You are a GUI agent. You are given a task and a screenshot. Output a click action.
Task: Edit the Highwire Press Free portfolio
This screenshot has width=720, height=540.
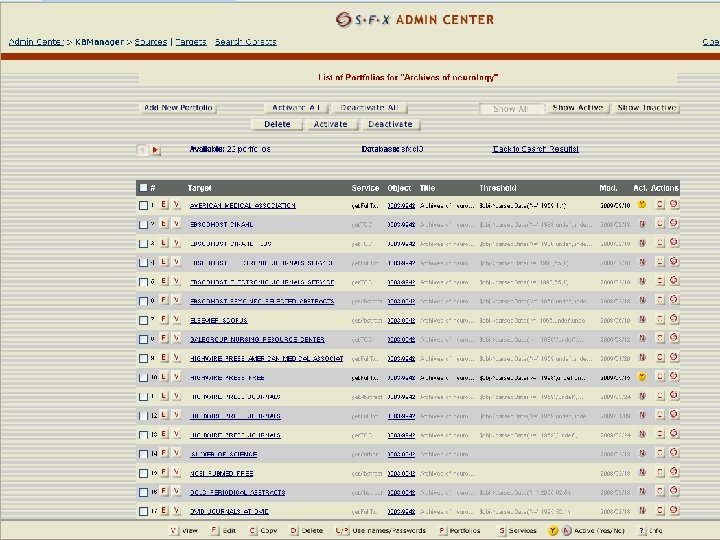pyautogui.click(x=164, y=377)
